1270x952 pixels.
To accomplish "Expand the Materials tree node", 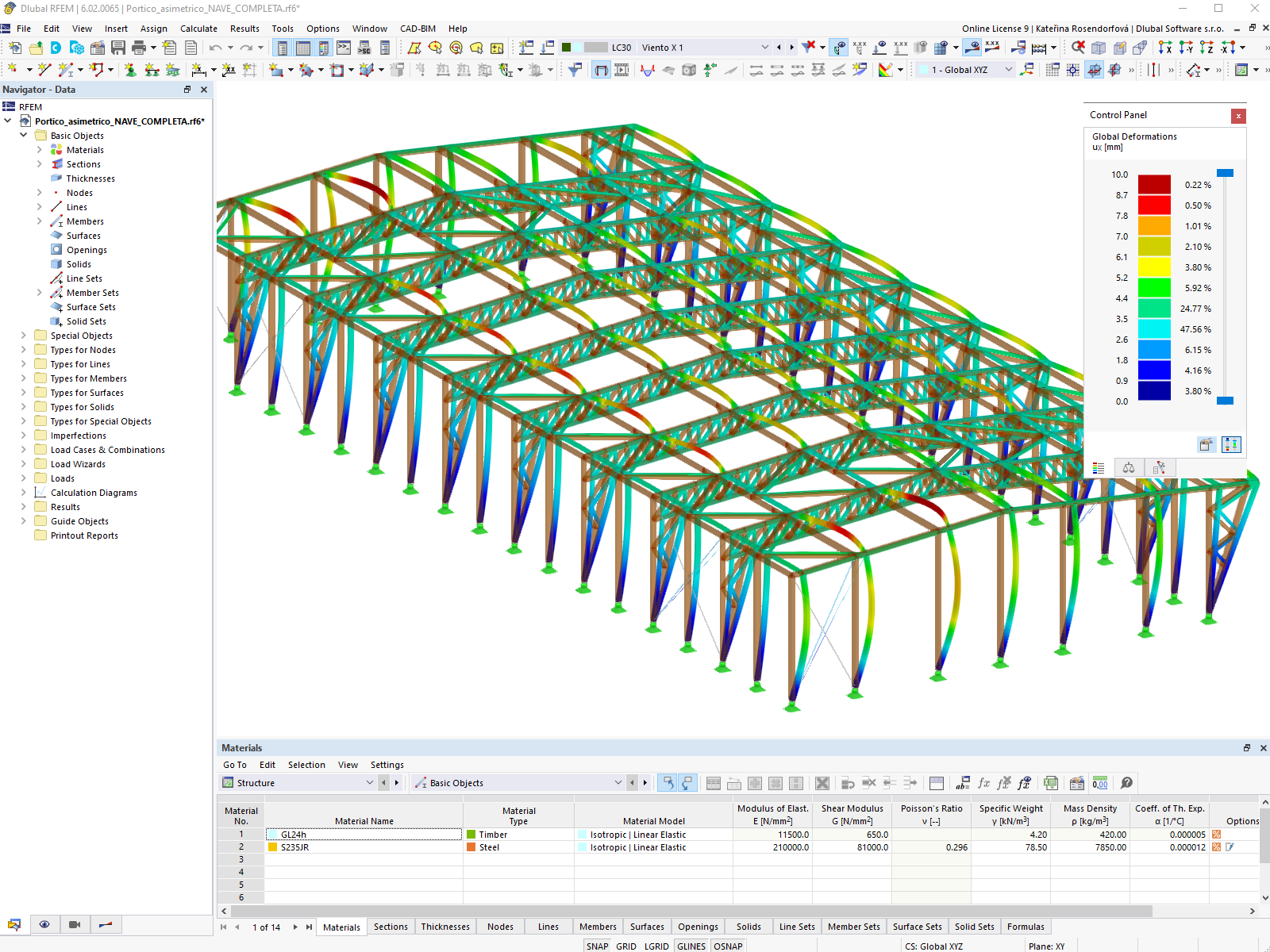I will [x=40, y=150].
